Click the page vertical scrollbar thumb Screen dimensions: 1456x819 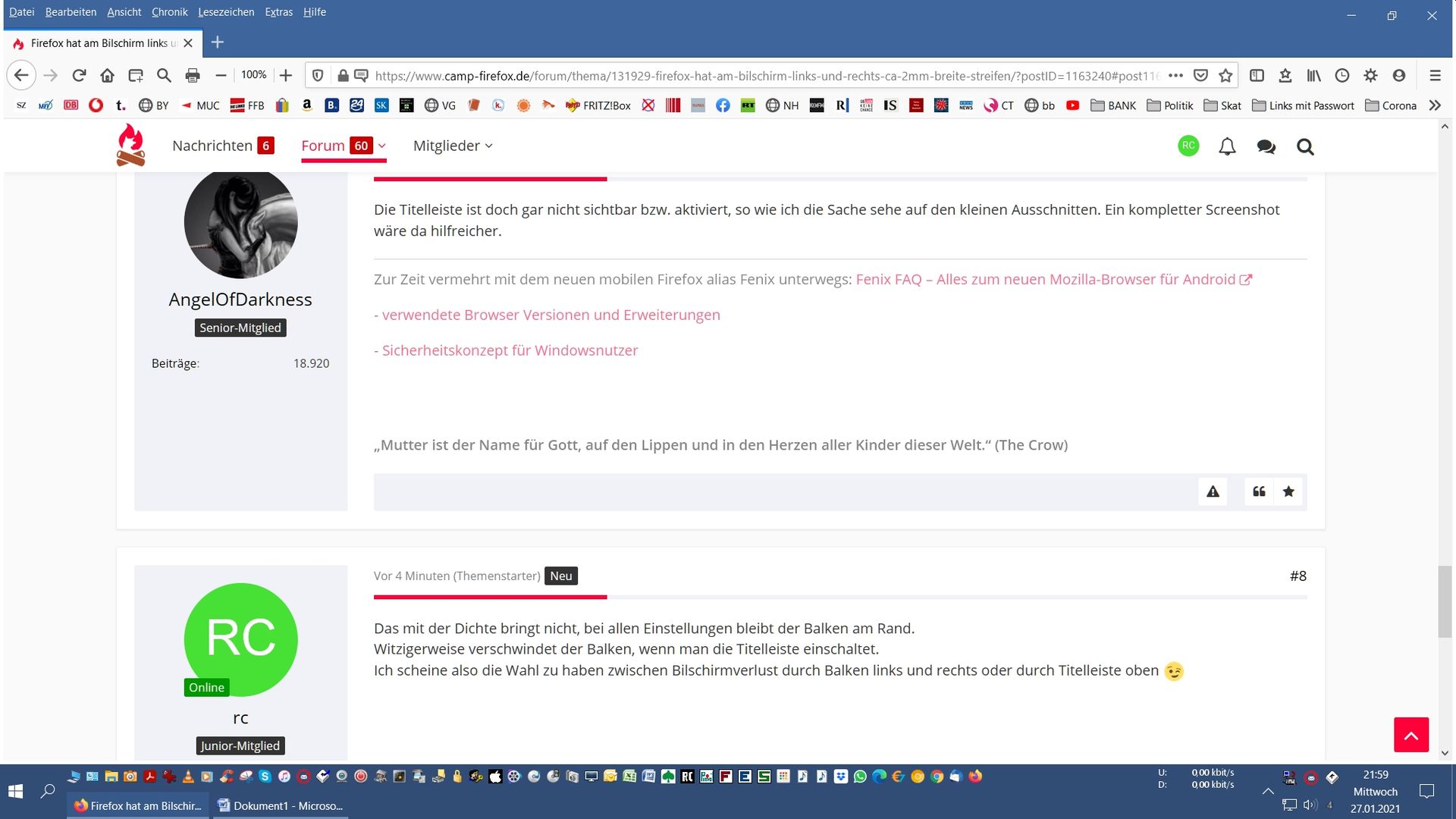coord(1445,601)
